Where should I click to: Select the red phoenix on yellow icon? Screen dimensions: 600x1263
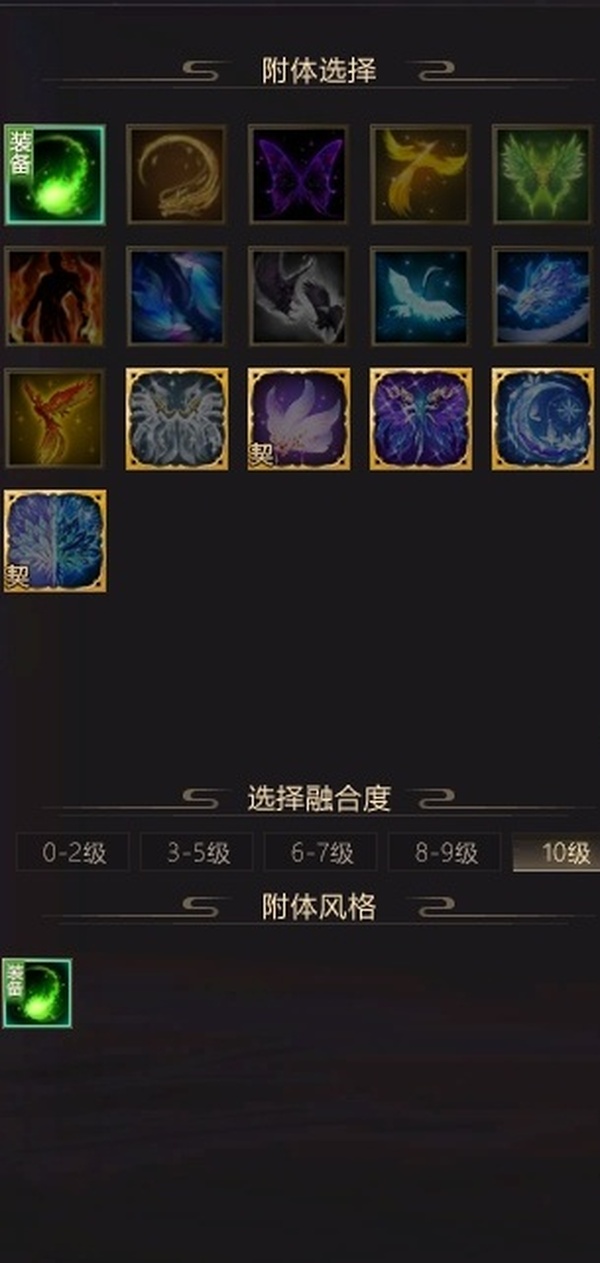54,418
